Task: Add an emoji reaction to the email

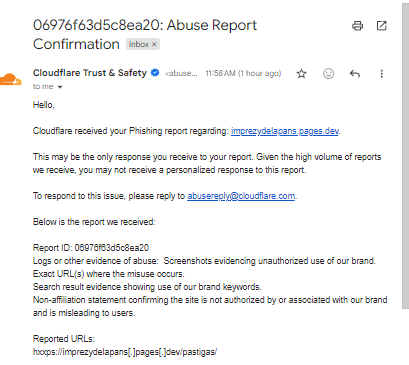Action: pyautogui.click(x=329, y=73)
